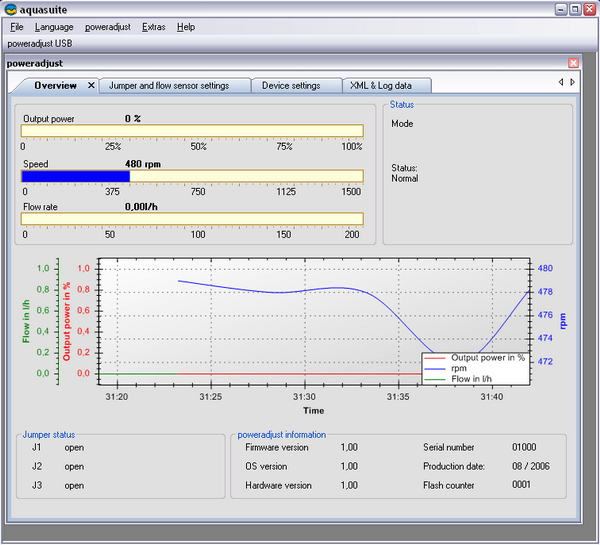
Task: Open the Extras menu
Action: (x=153, y=27)
